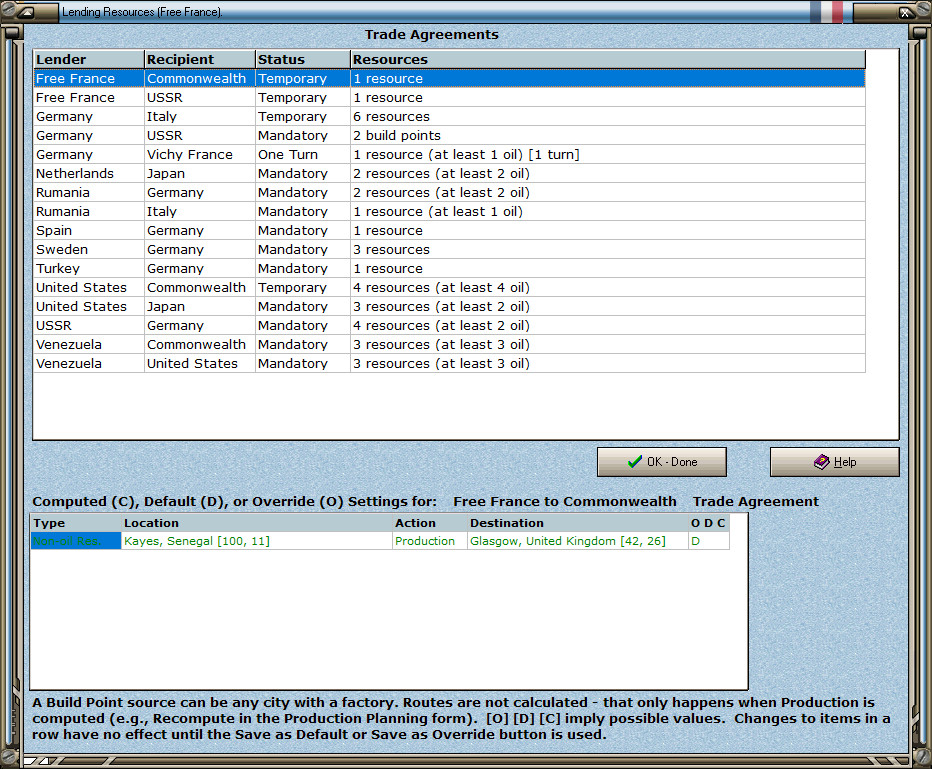932x769 pixels.
Task: Select the Free France to USSR agreement
Action: 449,97
